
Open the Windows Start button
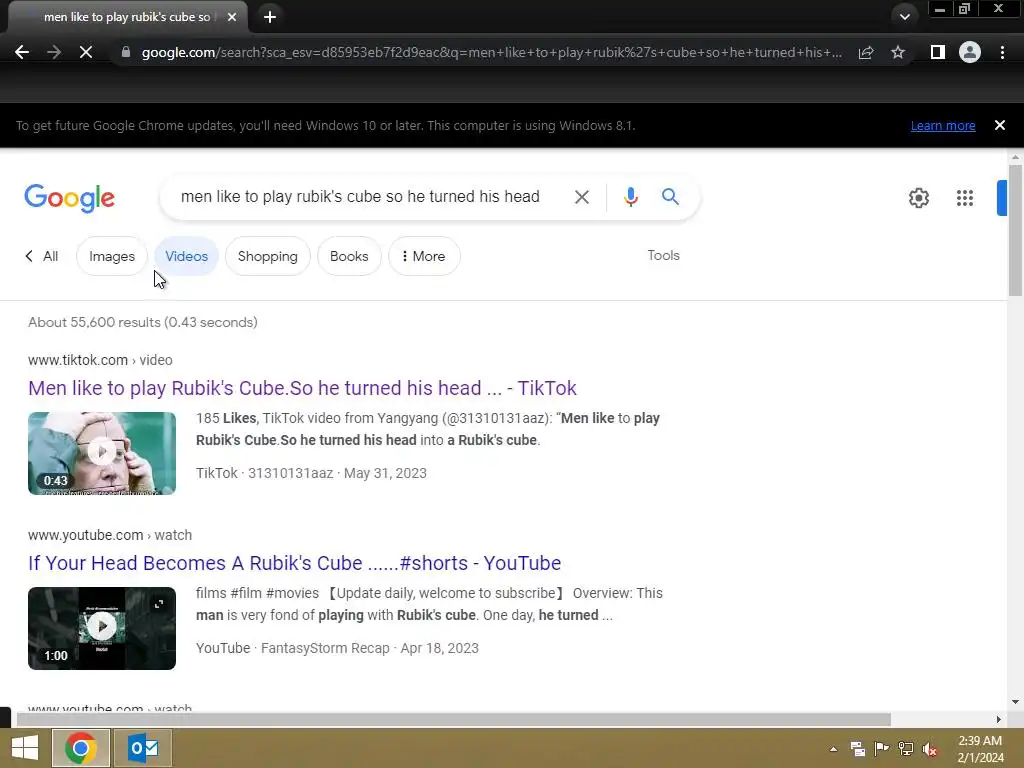click(25, 748)
